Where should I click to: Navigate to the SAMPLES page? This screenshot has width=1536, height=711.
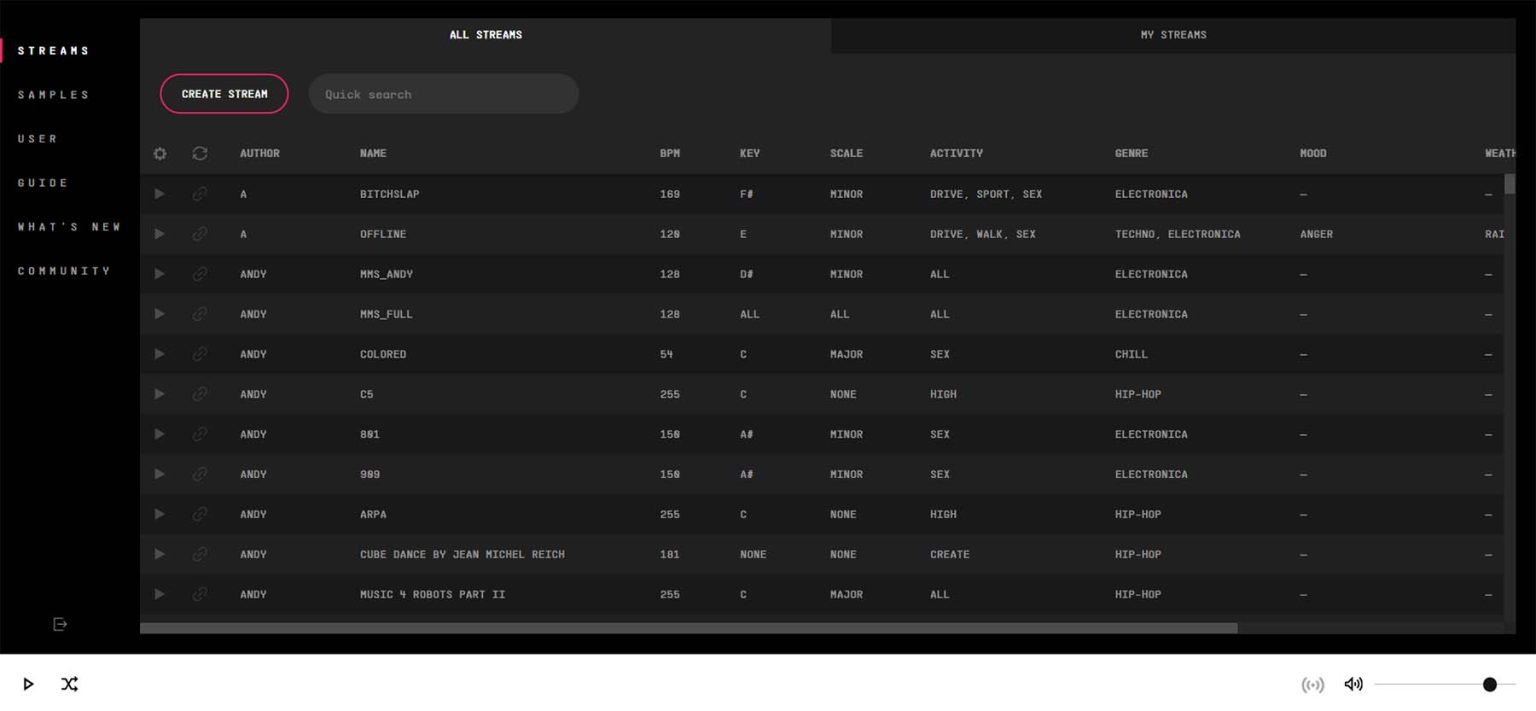tap(53, 94)
